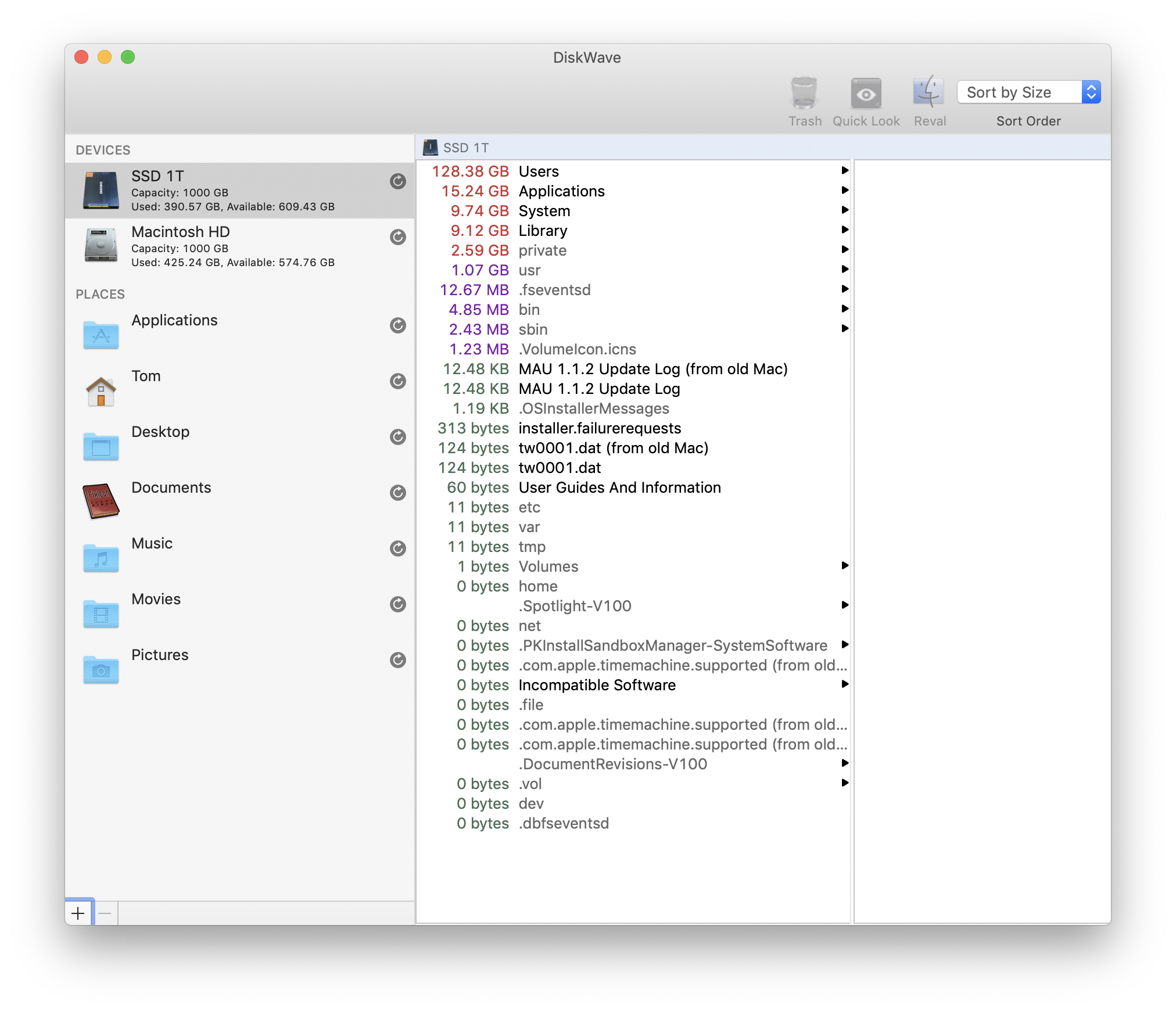Viewport: 1176px width, 1011px height.
Task: Select .OSInstallerMessages file
Action: [x=633, y=408]
